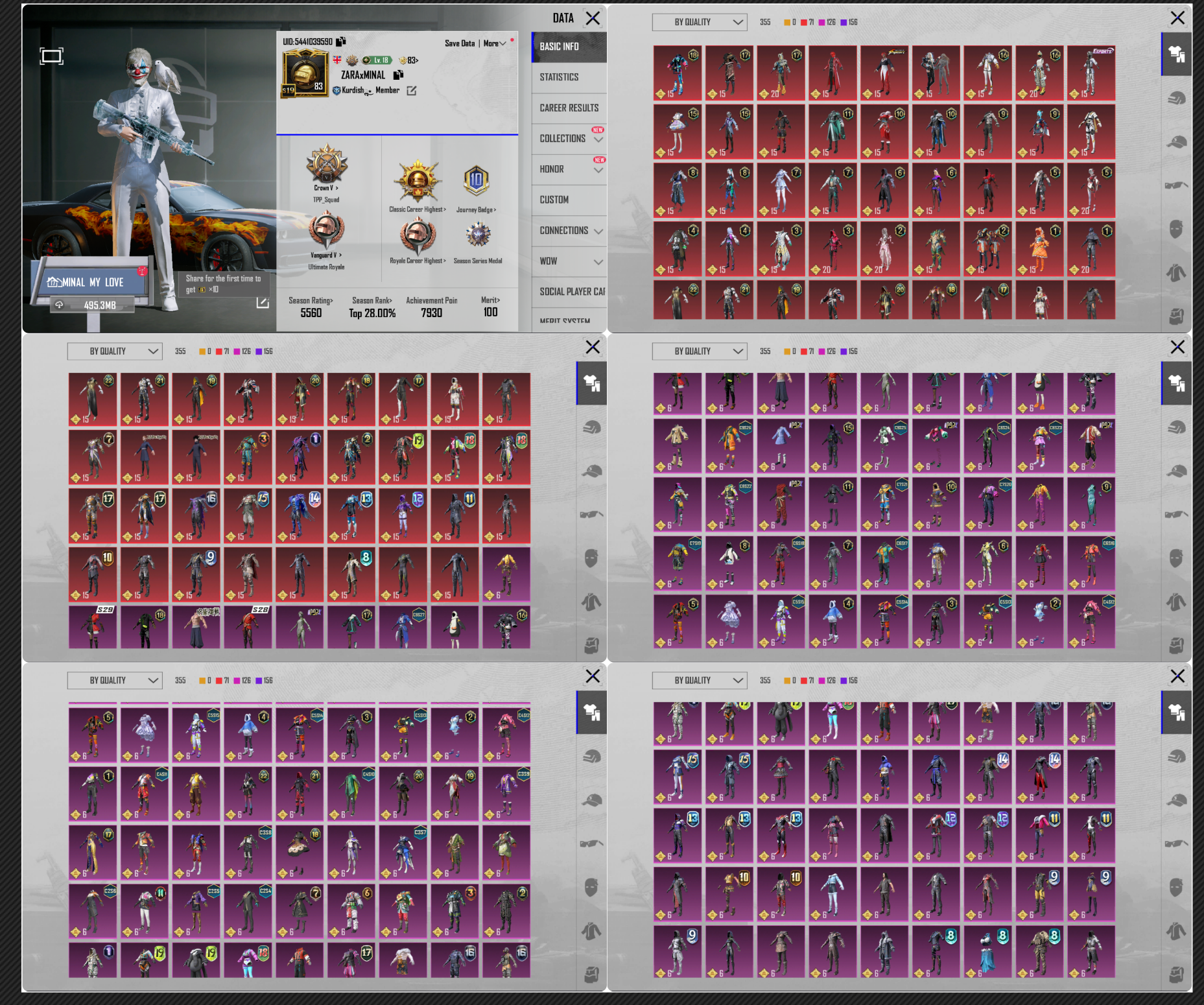The height and width of the screenshot is (1005, 1204).
Task: Select helmet category icon in top-right inventory
Action: pos(1176,99)
